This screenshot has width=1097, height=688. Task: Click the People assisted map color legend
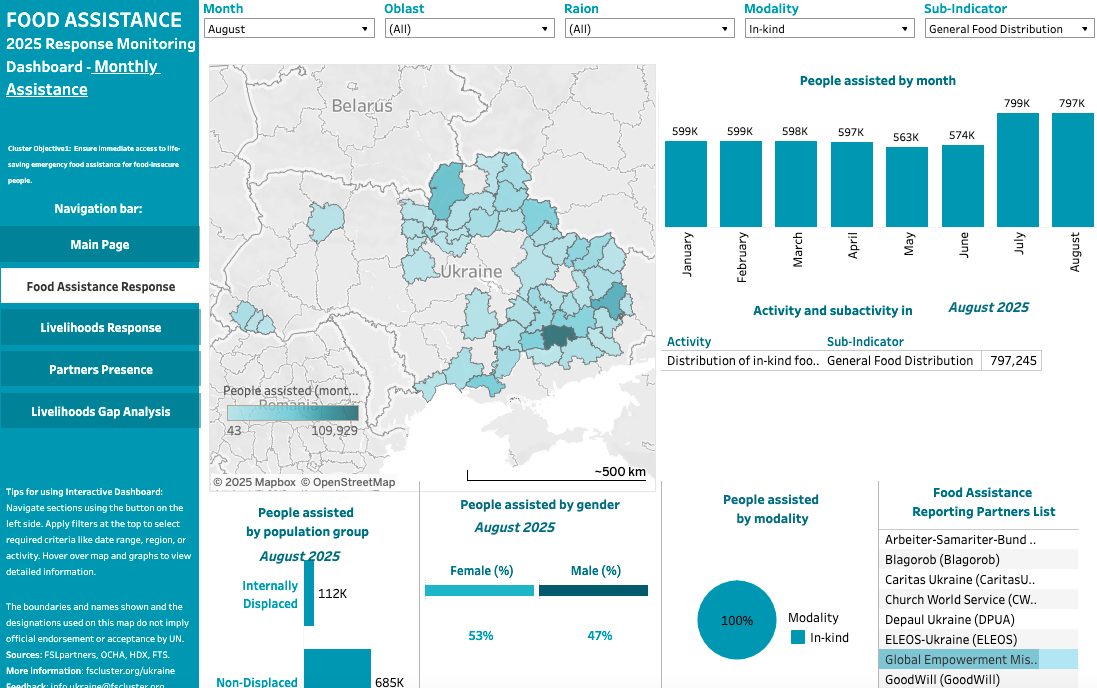pos(292,413)
